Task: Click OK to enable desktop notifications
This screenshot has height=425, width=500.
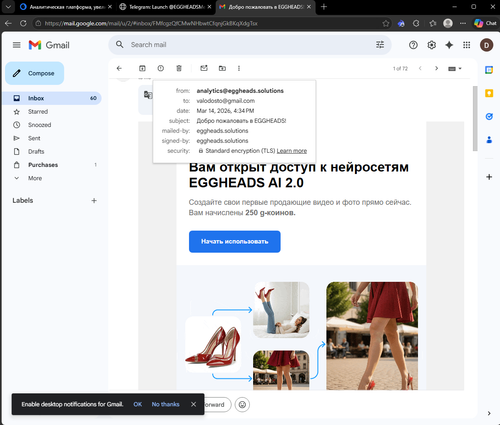Action: coord(138,404)
